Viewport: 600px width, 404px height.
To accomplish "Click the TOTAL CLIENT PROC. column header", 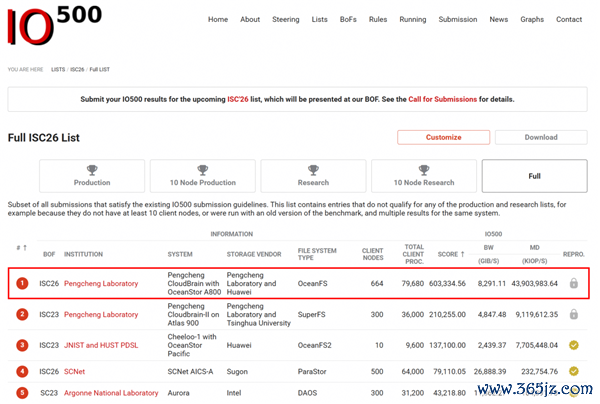I will [413, 254].
